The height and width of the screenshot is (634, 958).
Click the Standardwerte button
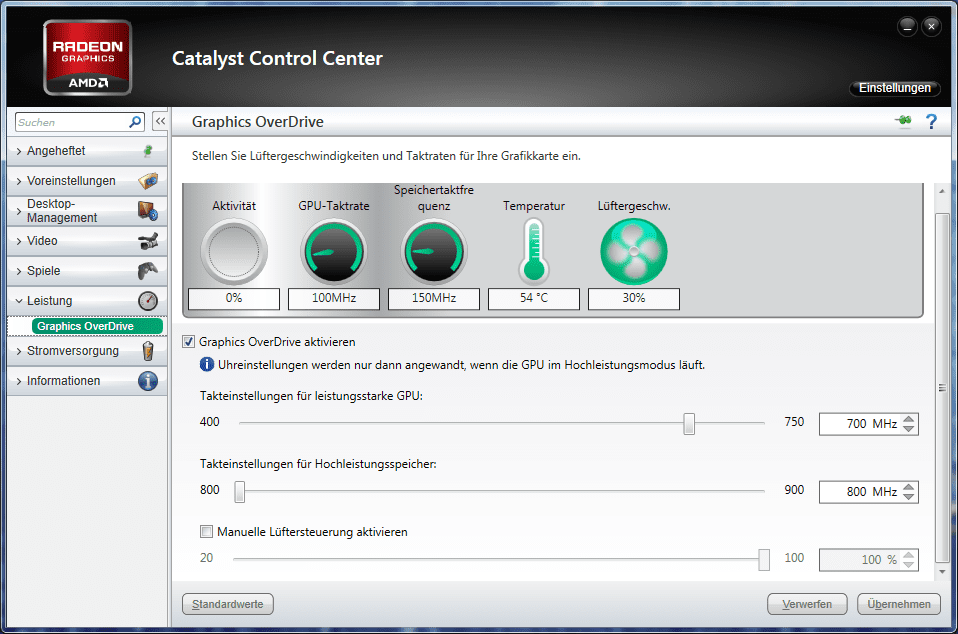tap(227, 604)
